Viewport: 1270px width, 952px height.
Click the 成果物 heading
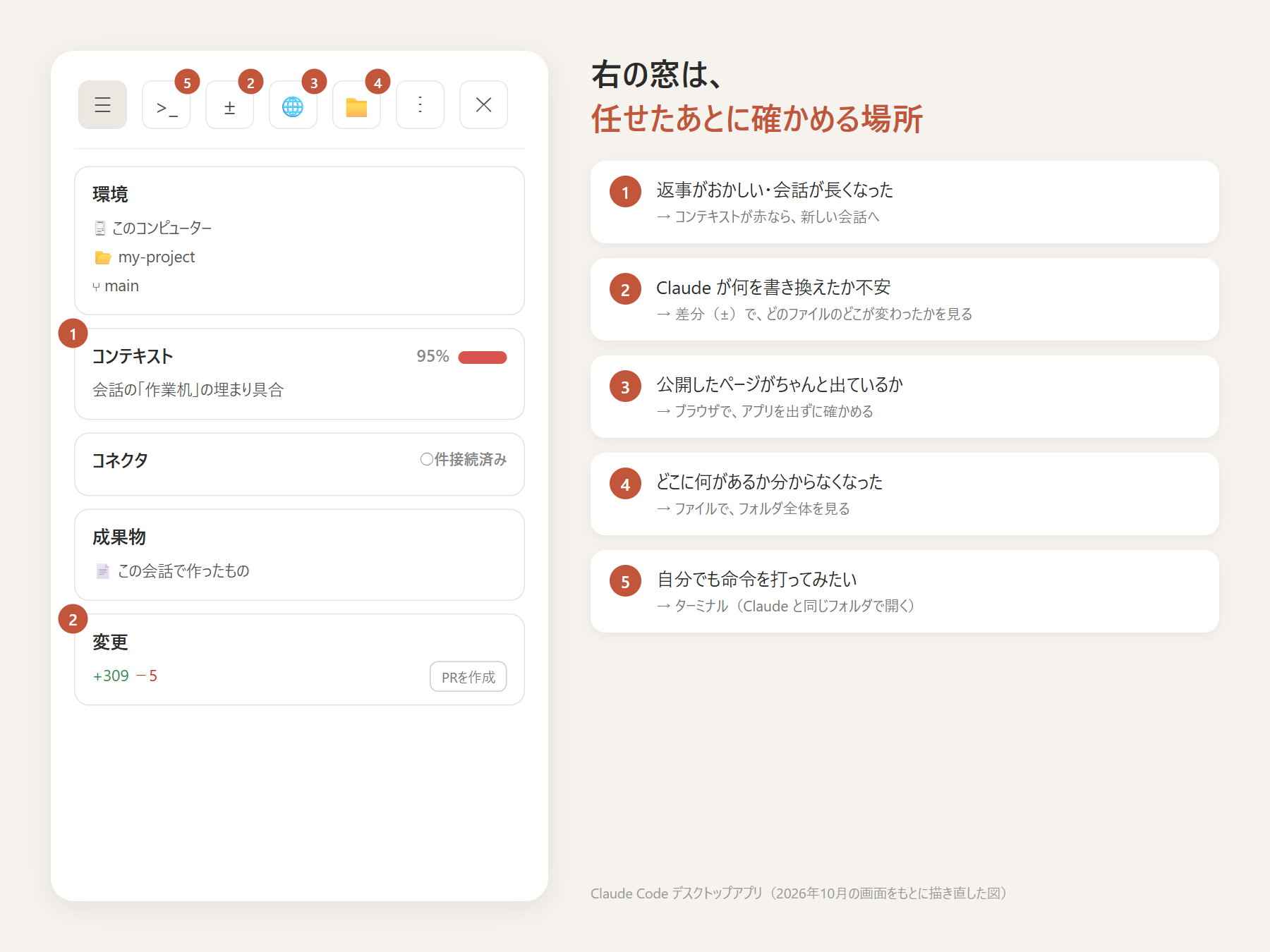tap(119, 537)
